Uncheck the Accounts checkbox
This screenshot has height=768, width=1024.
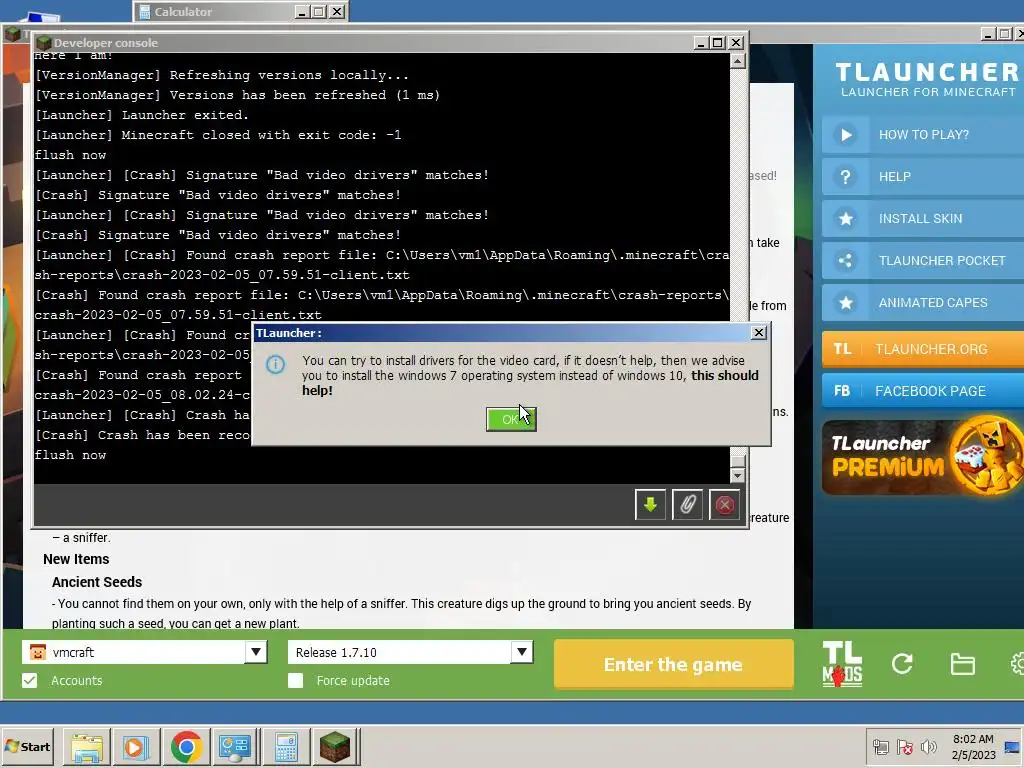point(29,680)
